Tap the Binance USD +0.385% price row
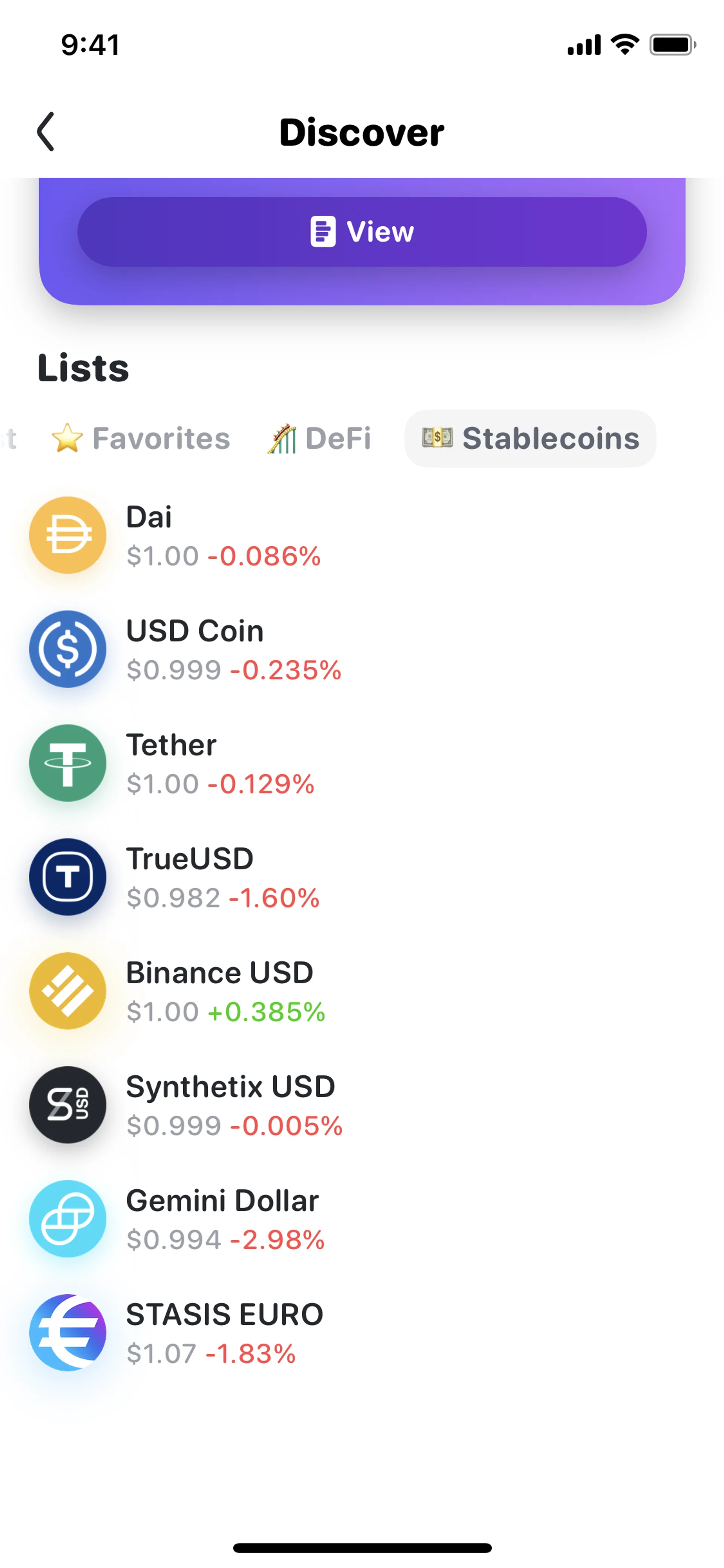 [x=226, y=1012]
